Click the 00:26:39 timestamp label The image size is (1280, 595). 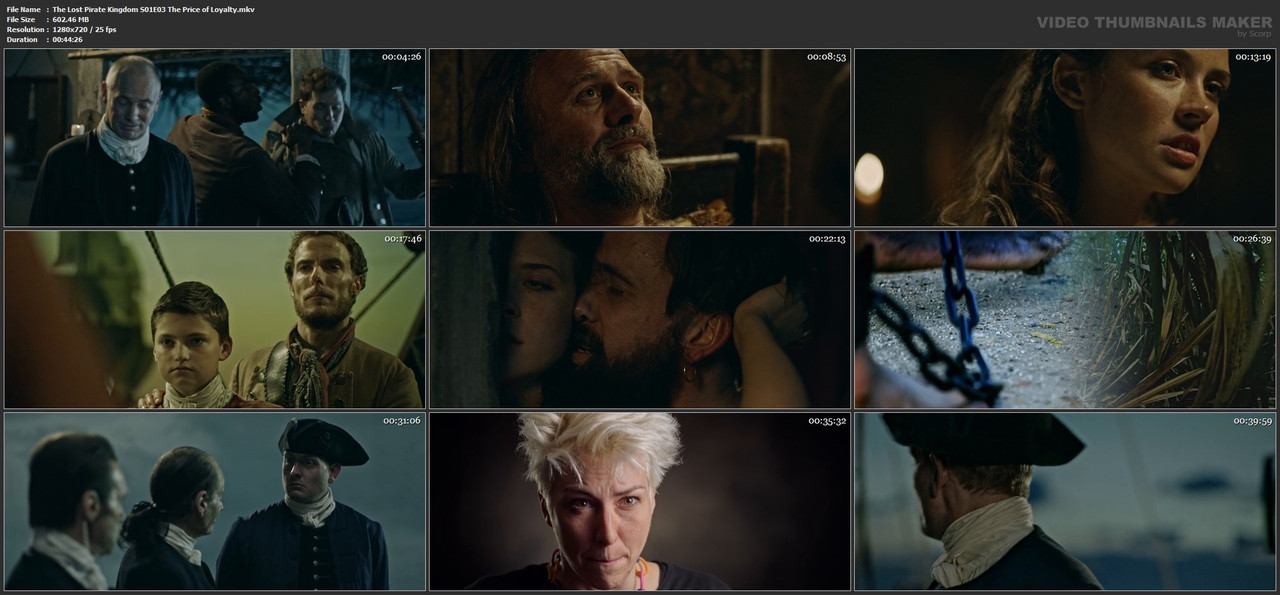[x=1252, y=239]
